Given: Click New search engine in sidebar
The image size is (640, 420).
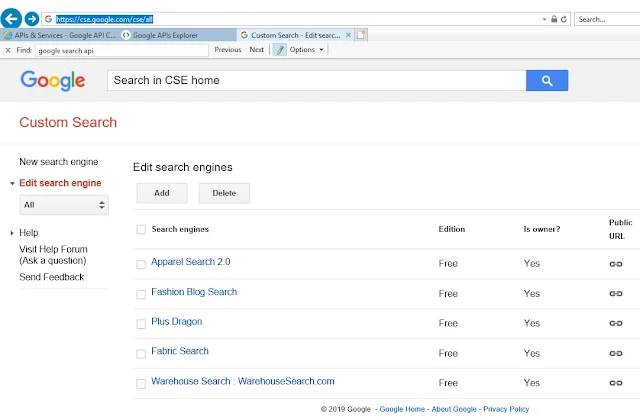Looking at the screenshot, I should click(59, 162).
